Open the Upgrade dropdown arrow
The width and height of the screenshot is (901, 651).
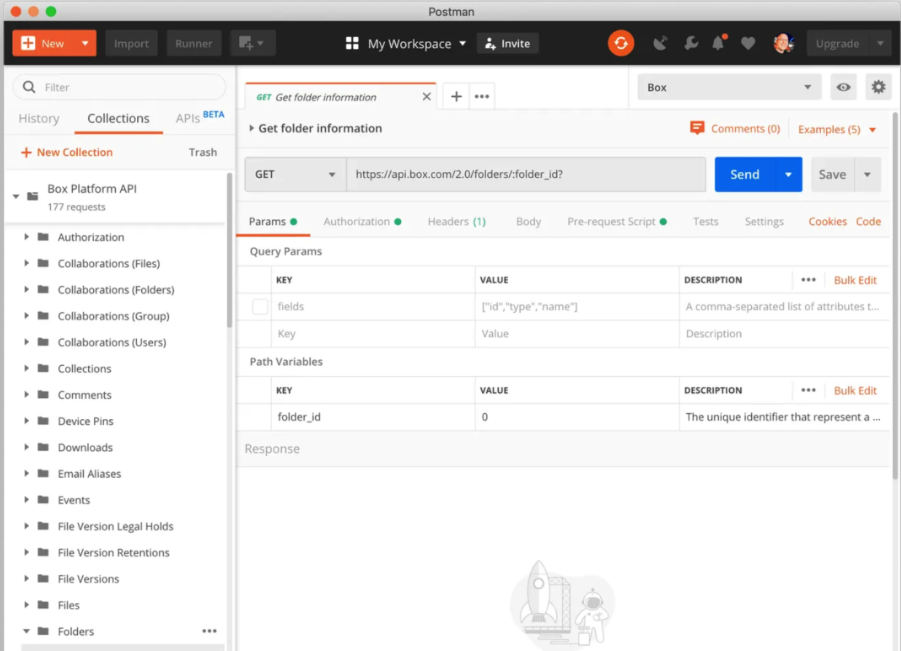pos(880,43)
